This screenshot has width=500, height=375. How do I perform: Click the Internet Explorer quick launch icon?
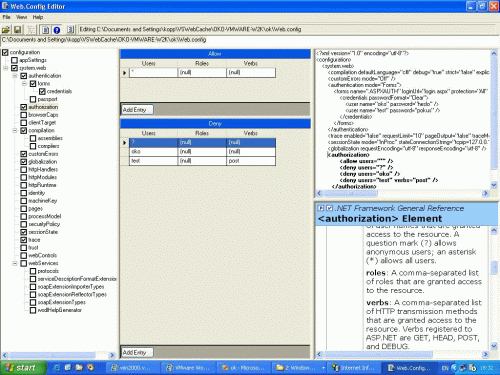click(x=57, y=368)
